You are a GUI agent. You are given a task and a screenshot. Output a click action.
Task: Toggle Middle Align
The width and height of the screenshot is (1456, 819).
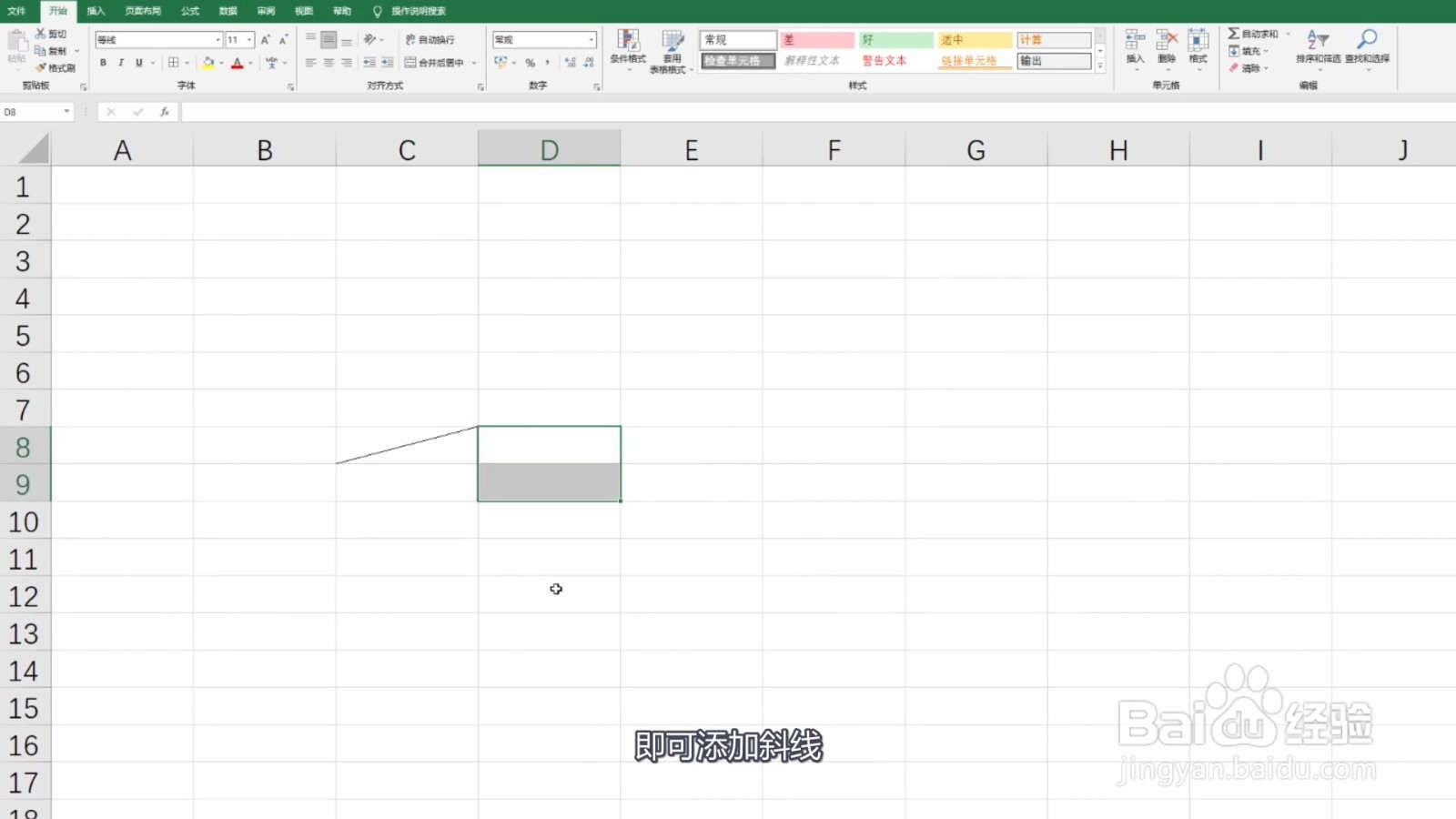coord(329,39)
